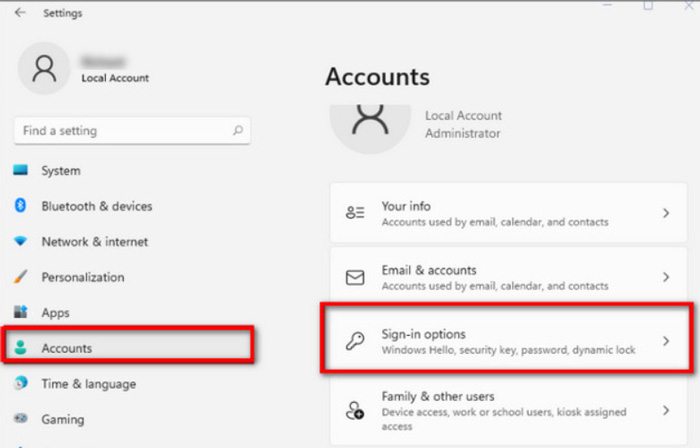Expand Your info using its chevron

666,213
